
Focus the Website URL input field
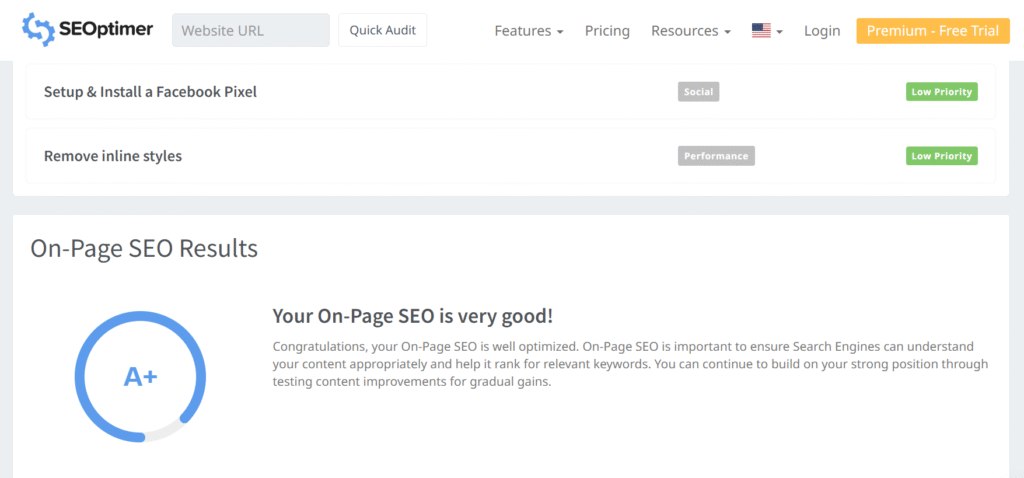pos(251,30)
